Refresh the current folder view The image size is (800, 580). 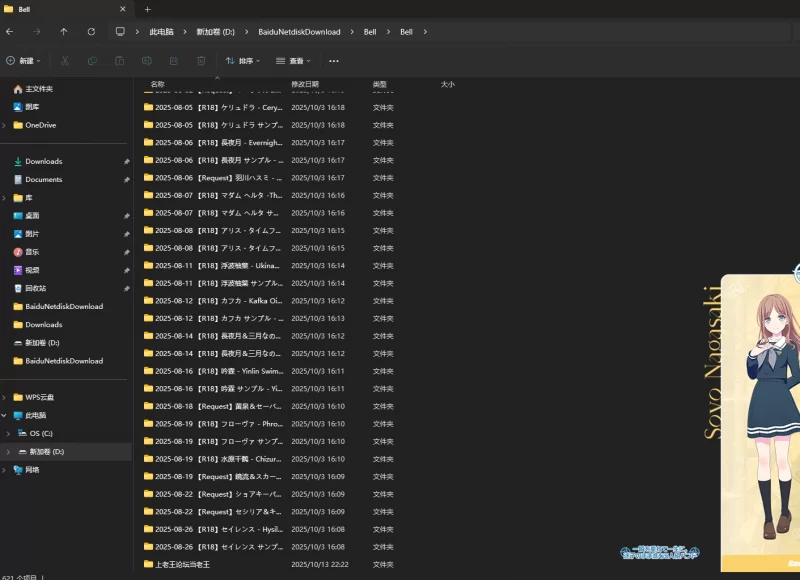point(91,31)
